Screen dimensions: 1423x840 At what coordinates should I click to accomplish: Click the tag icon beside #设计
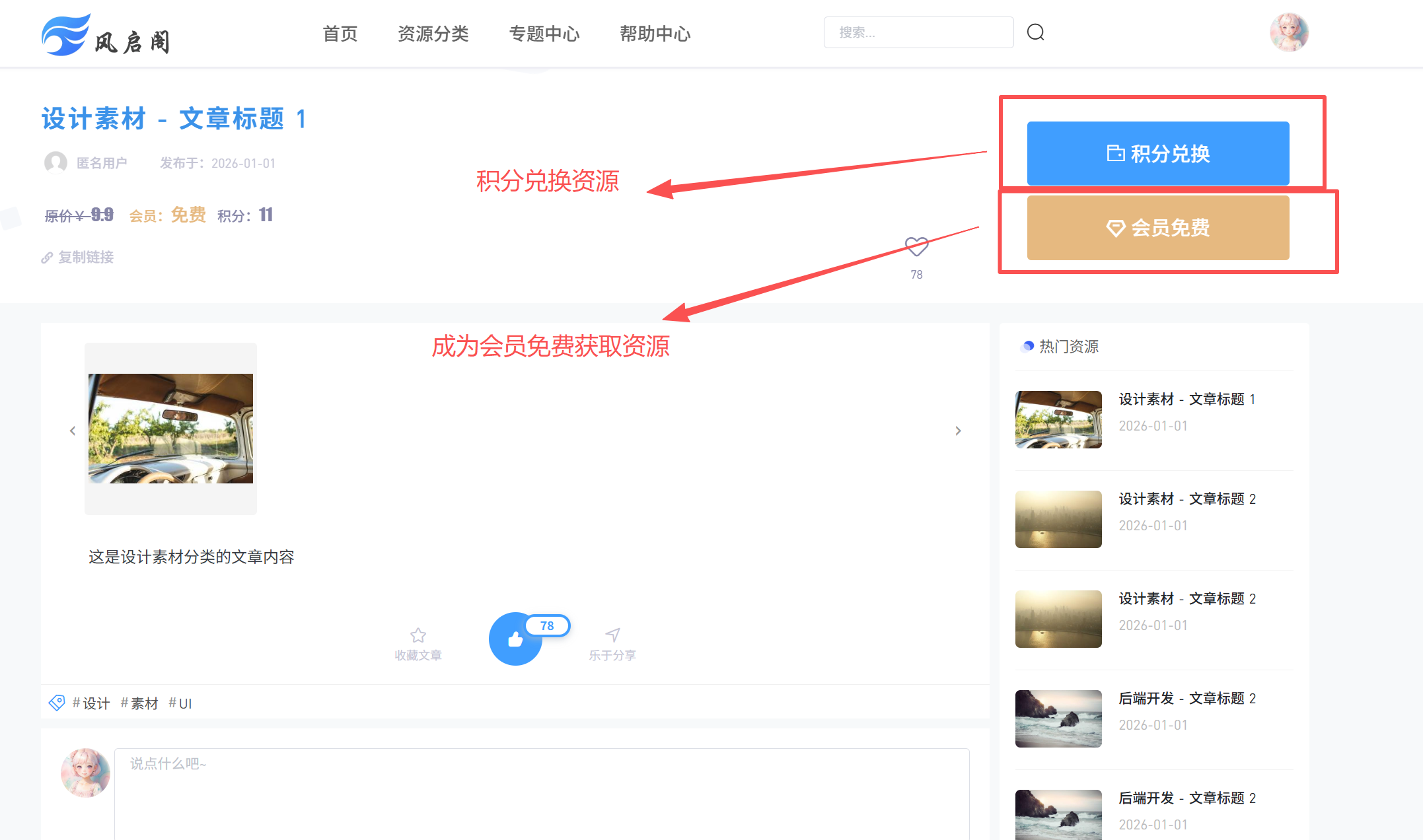click(x=57, y=703)
